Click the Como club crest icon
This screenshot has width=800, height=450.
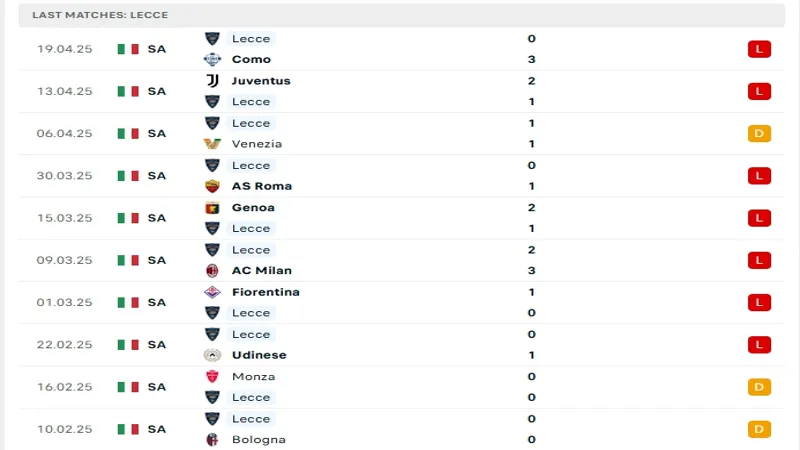pyautogui.click(x=212, y=59)
